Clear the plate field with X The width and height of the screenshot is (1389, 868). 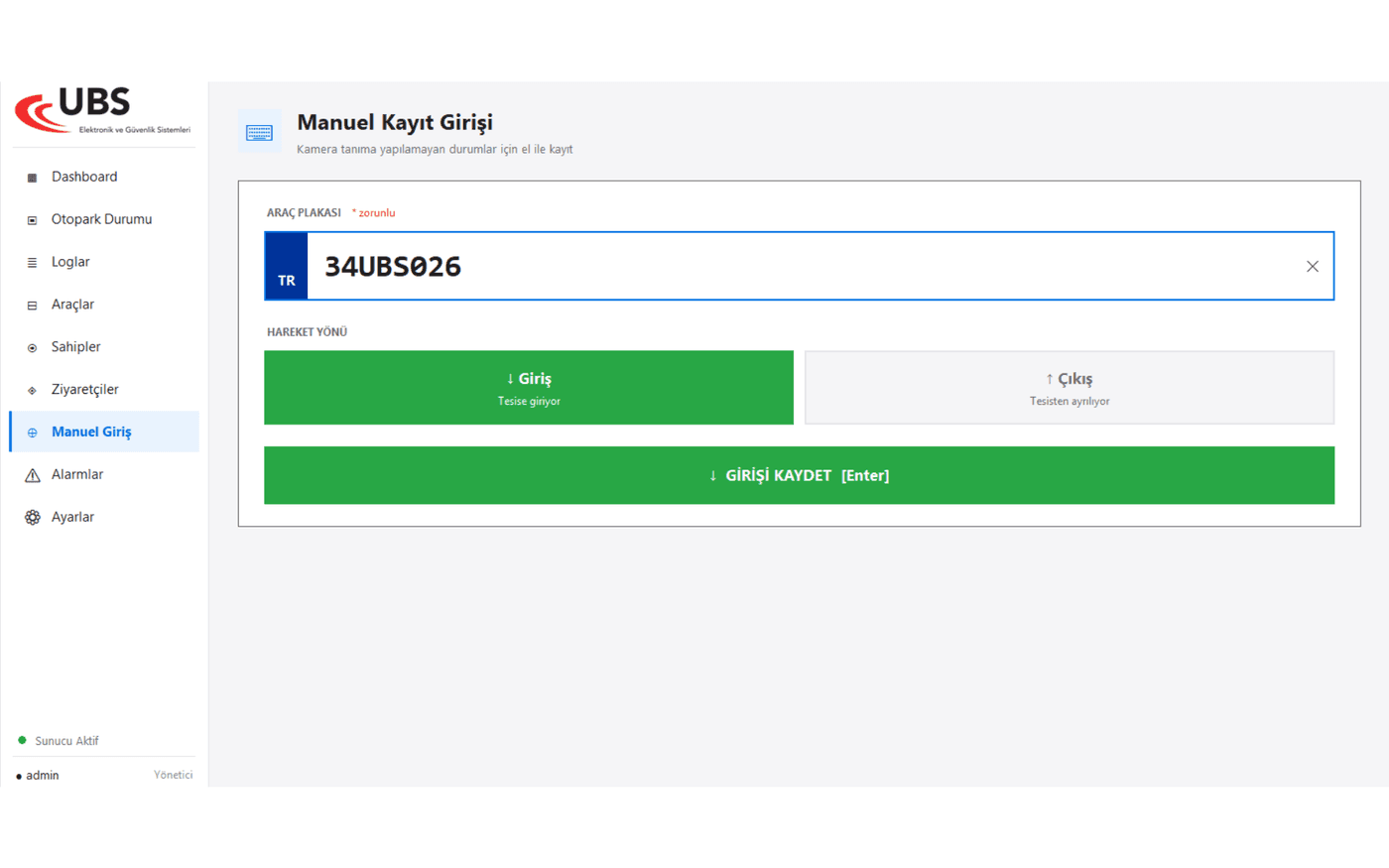(1313, 266)
